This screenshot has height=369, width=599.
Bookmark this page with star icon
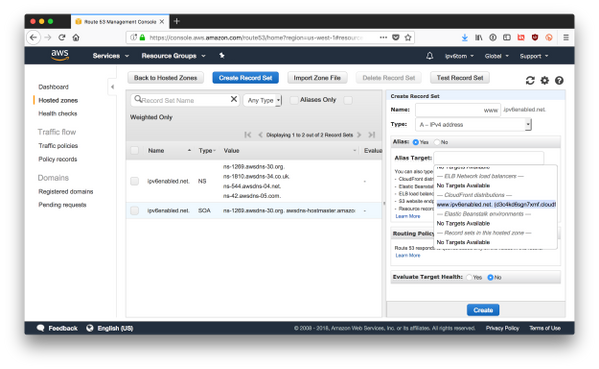click(408, 37)
